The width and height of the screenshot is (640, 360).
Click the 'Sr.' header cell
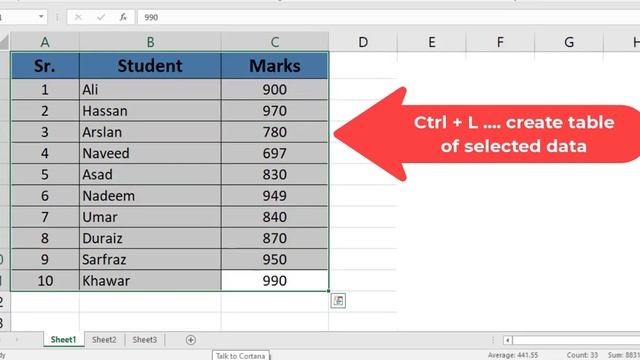click(x=45, y=65)
